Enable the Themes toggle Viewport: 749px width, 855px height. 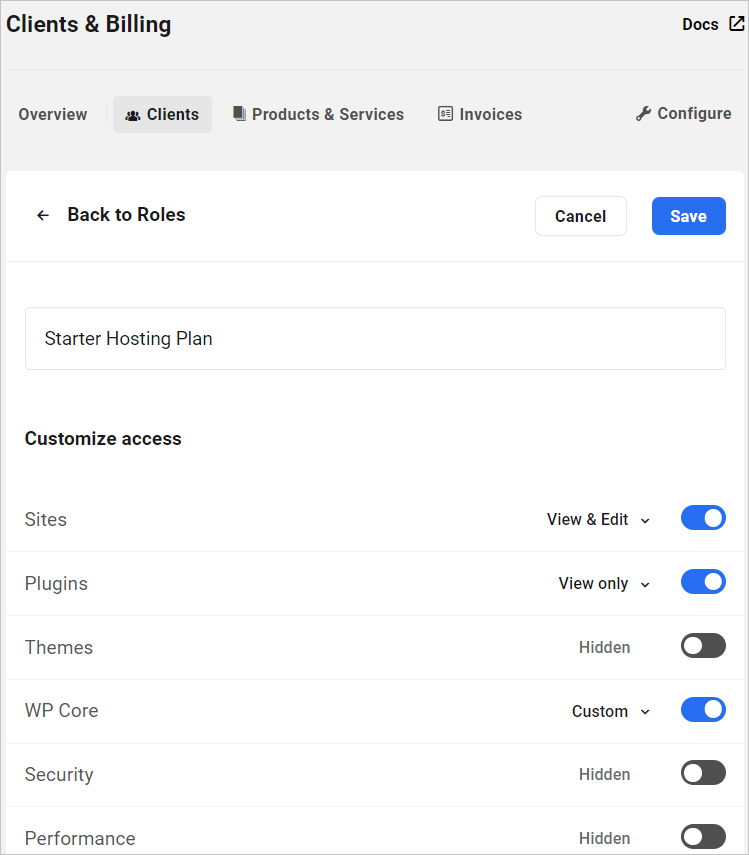tap(703, 645)
